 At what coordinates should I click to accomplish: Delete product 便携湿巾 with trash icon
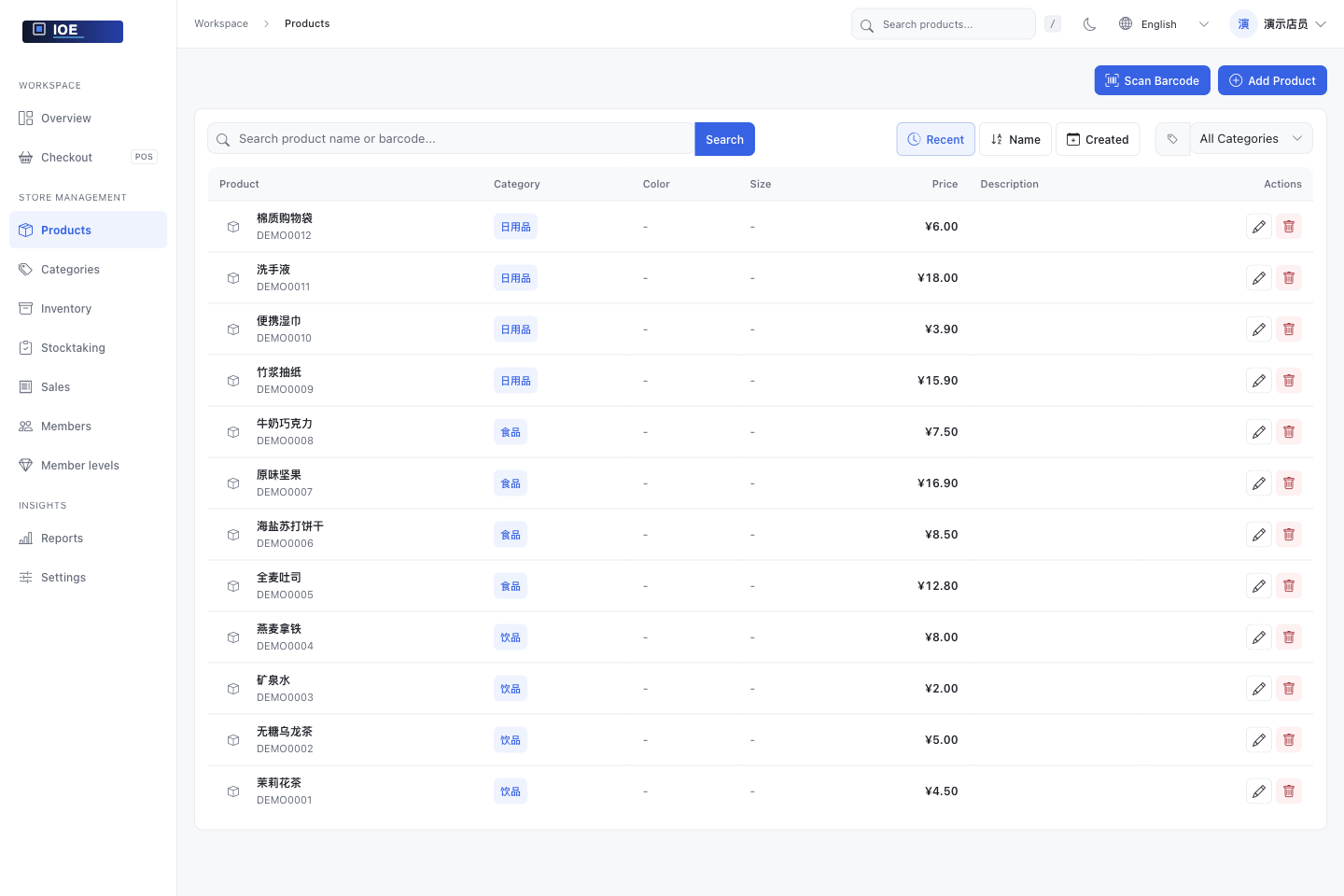click(1289, 329)
